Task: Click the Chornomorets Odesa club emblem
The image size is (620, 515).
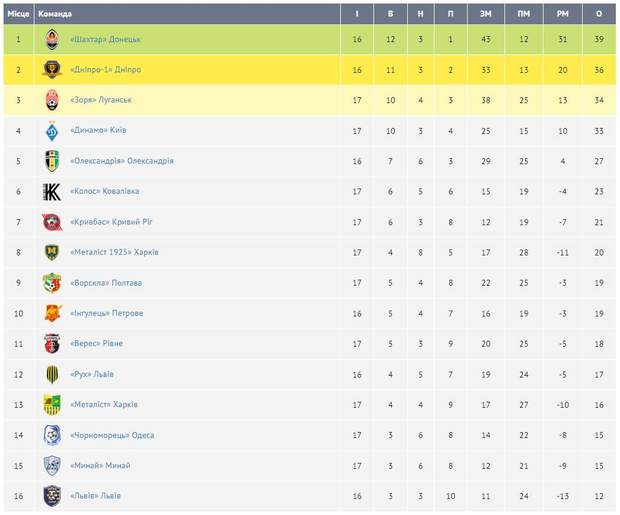Action: coord(52,435)
